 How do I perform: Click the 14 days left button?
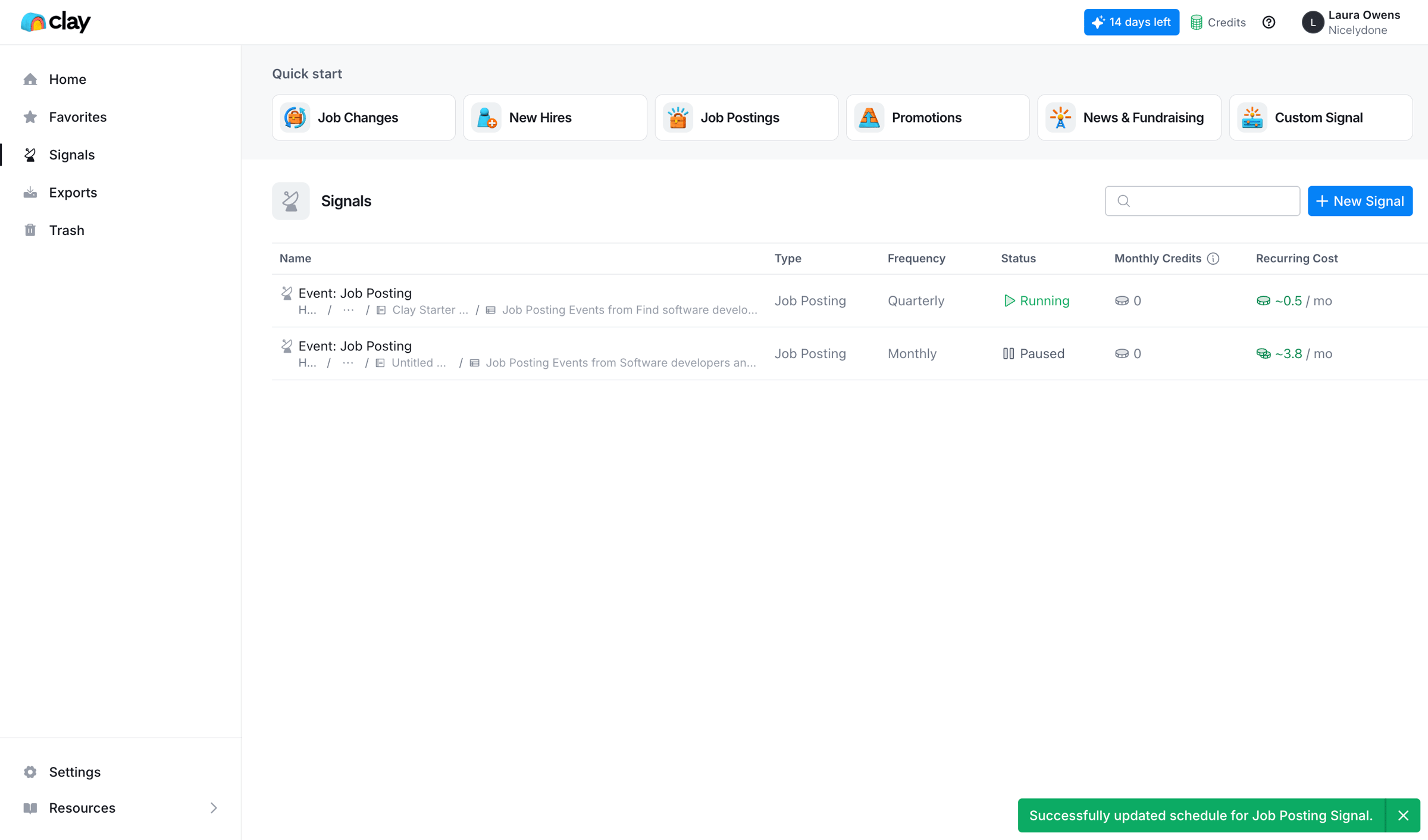(x=1131, y=22)
